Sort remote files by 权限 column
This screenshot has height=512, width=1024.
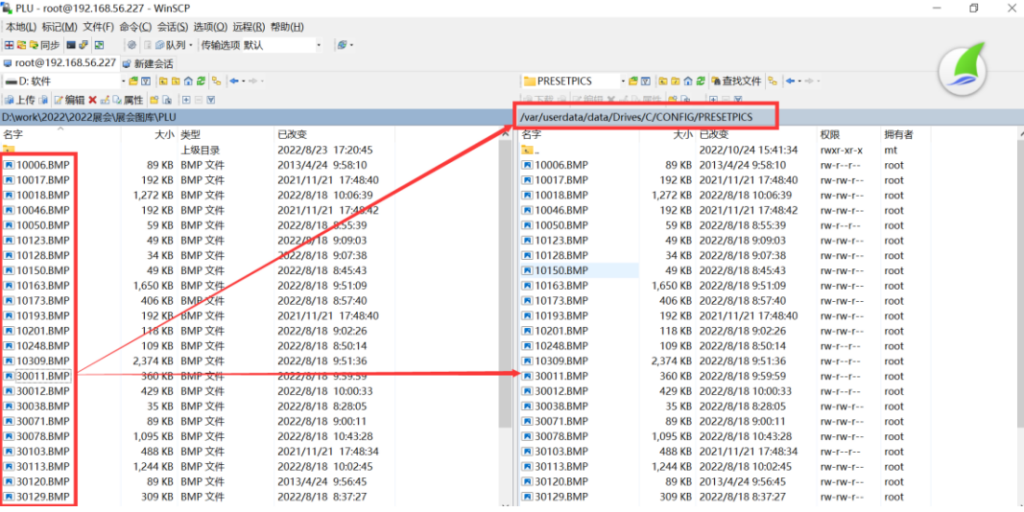pos(847,135)
